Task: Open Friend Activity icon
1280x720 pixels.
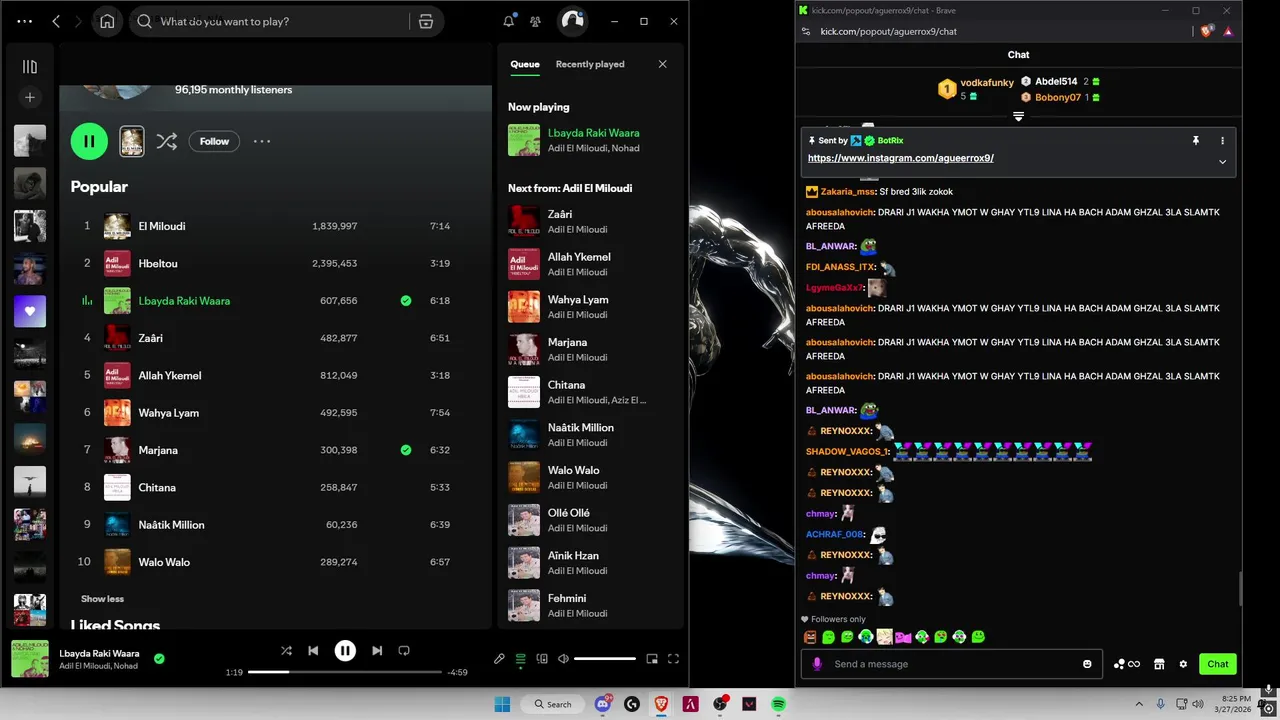Action: [536, 21]
